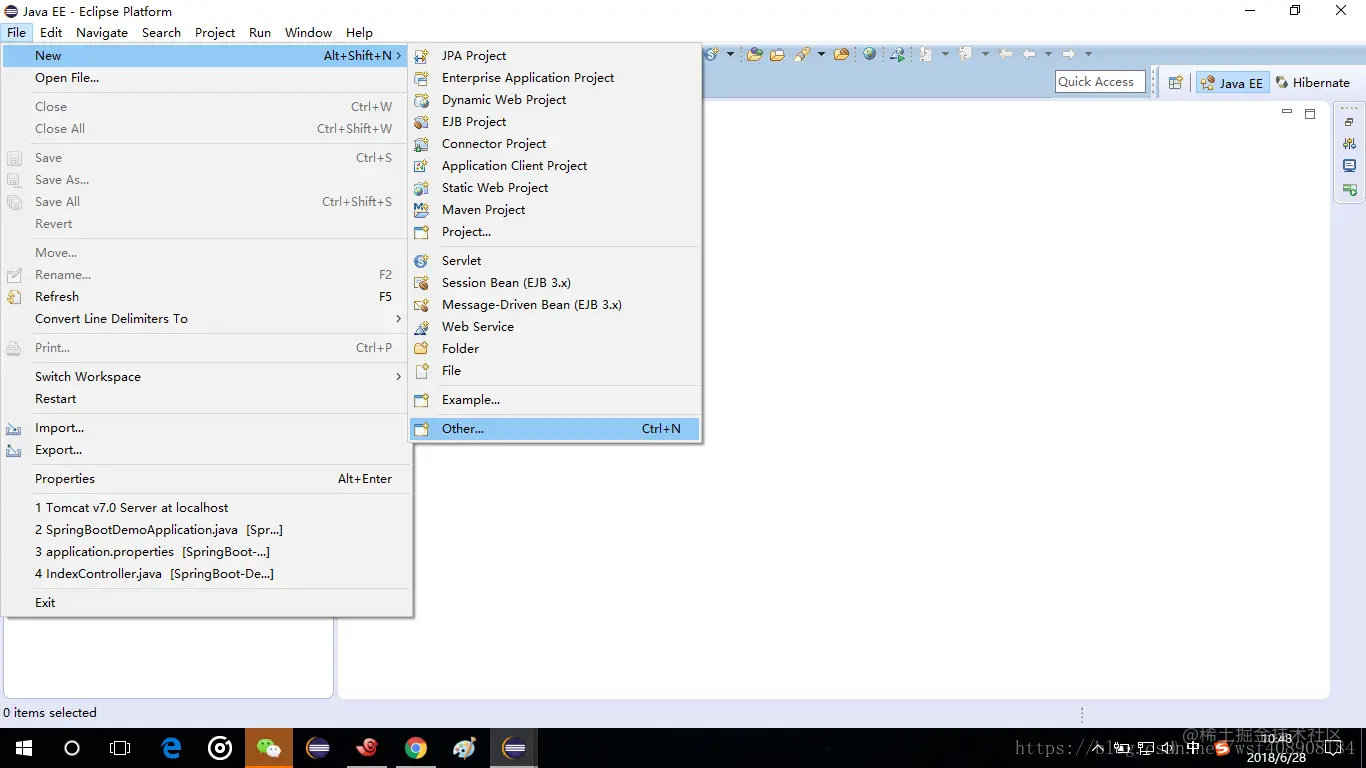Open the Run menu
The height and width of the screenshot is (768, 1366).
[x=260, y=32]
